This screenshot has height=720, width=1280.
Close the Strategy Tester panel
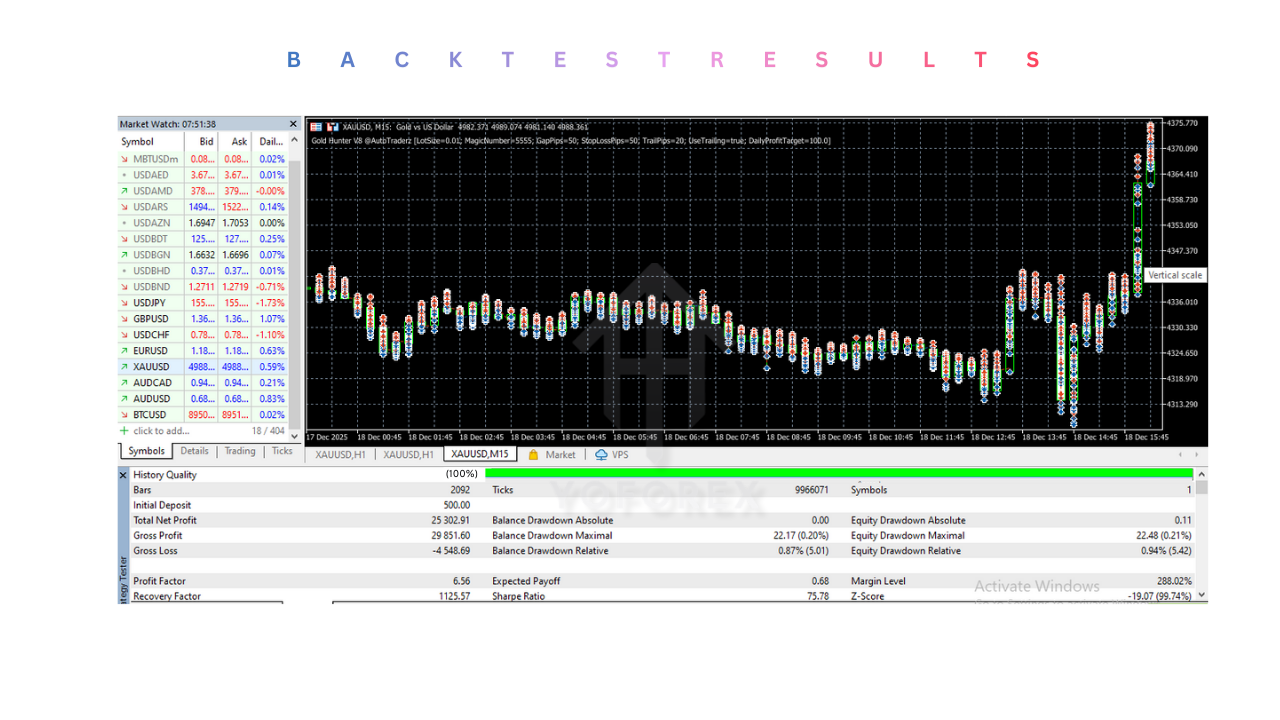tap(124, 474)
